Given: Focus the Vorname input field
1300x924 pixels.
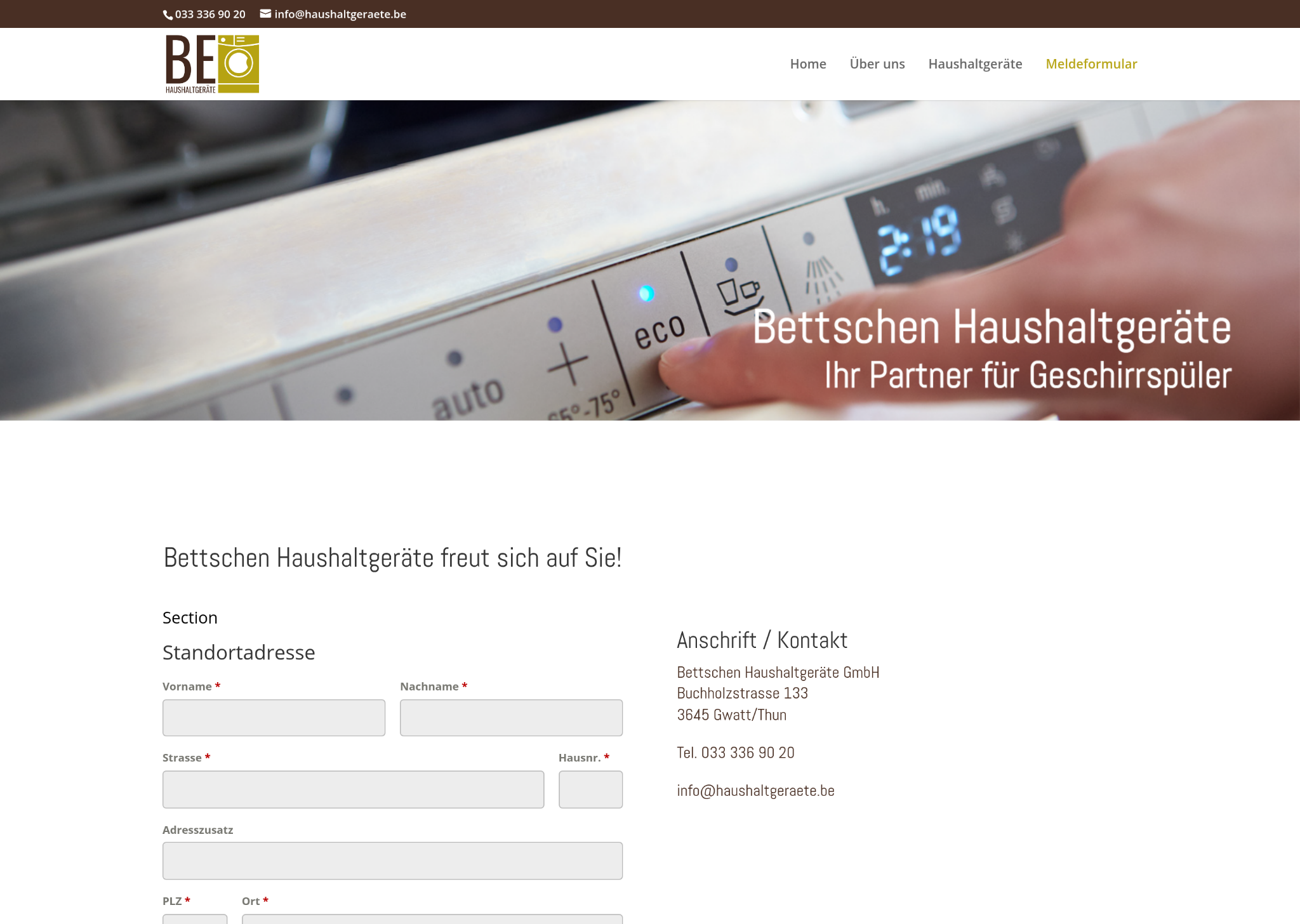Looking at the screenshot, I should click(x=274, y=718).
